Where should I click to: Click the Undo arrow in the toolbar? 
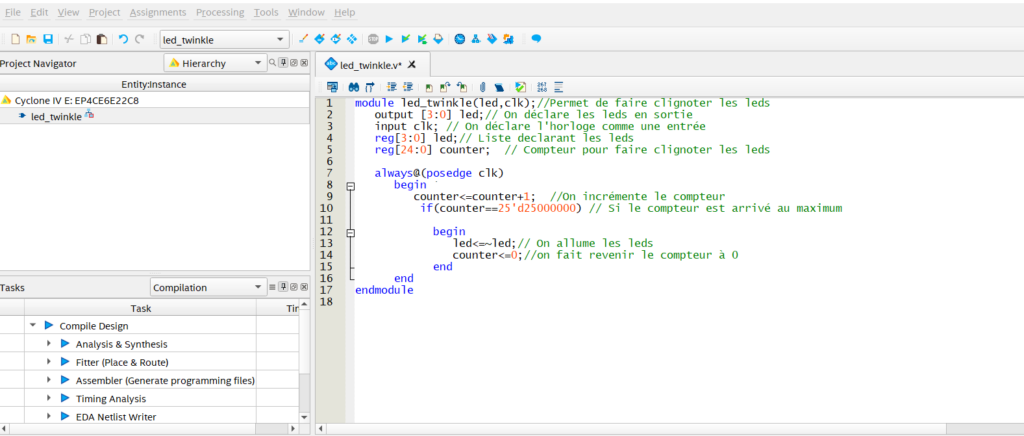click(x=123, y=39)
